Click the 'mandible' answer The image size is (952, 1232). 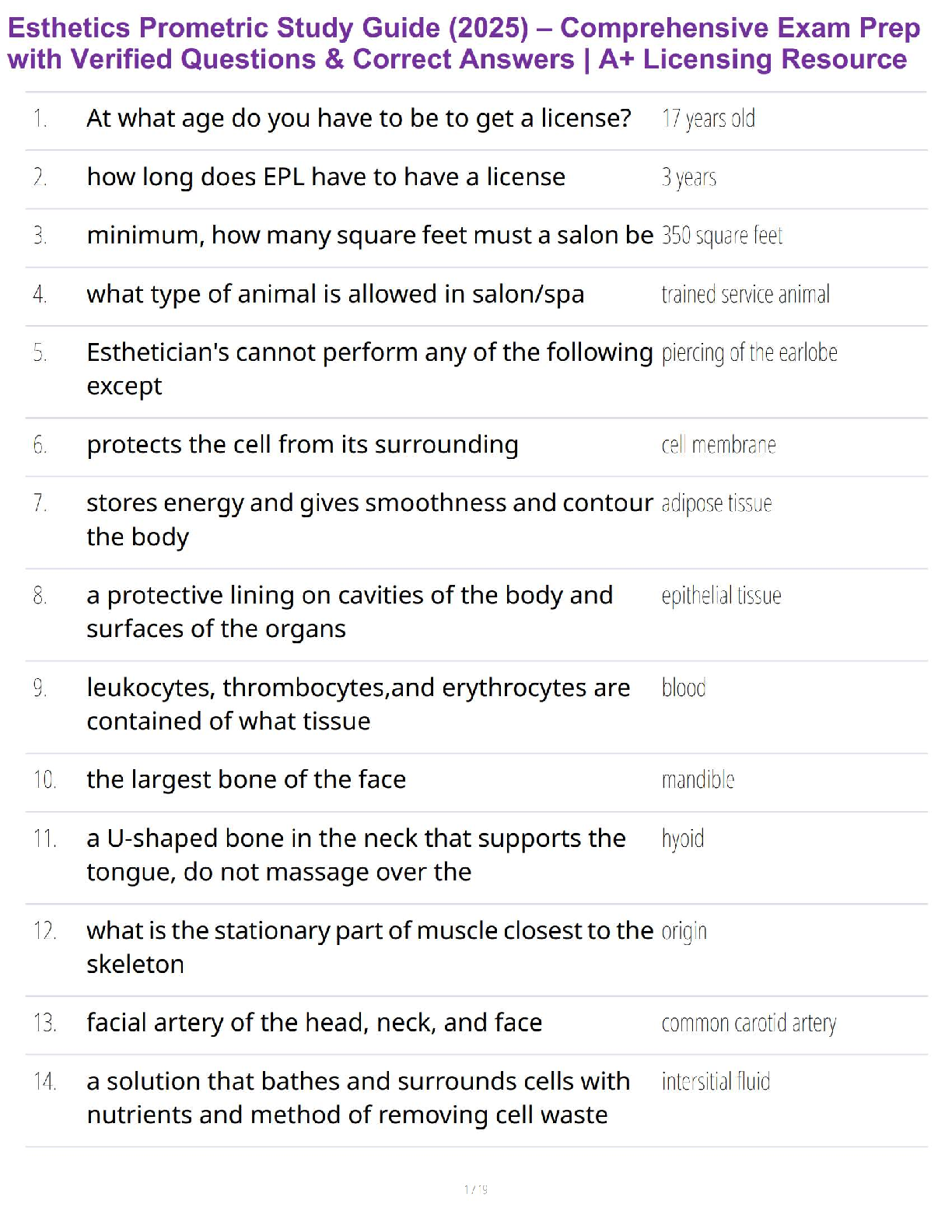698,779
